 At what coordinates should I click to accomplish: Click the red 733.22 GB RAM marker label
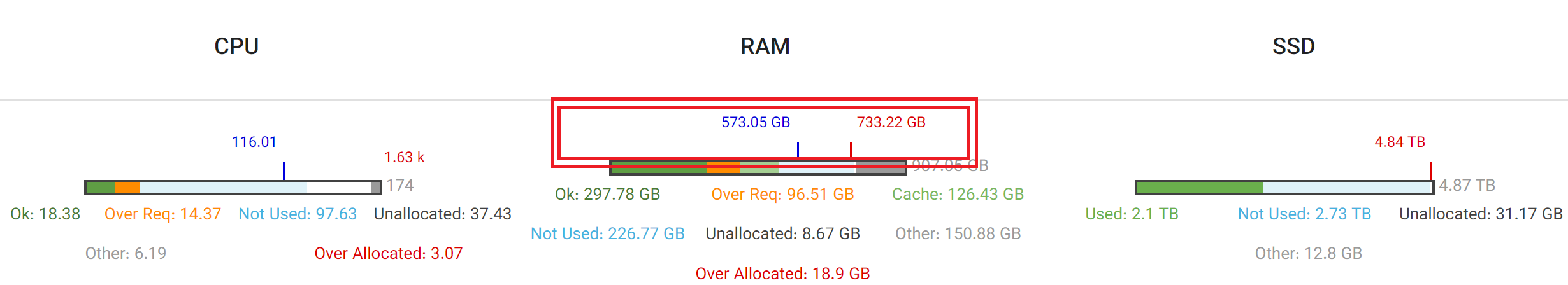pos(891,122)
